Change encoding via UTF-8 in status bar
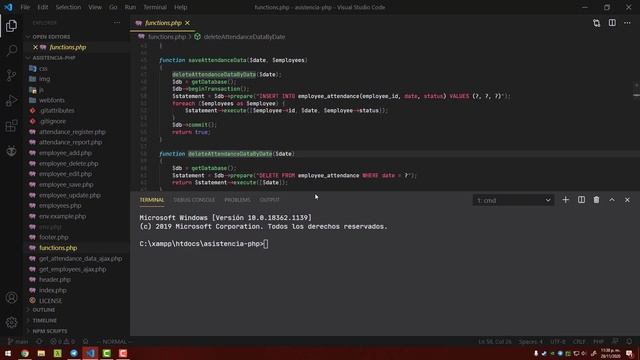The height and width of the screenshot is (360, 640). [558, 342]
